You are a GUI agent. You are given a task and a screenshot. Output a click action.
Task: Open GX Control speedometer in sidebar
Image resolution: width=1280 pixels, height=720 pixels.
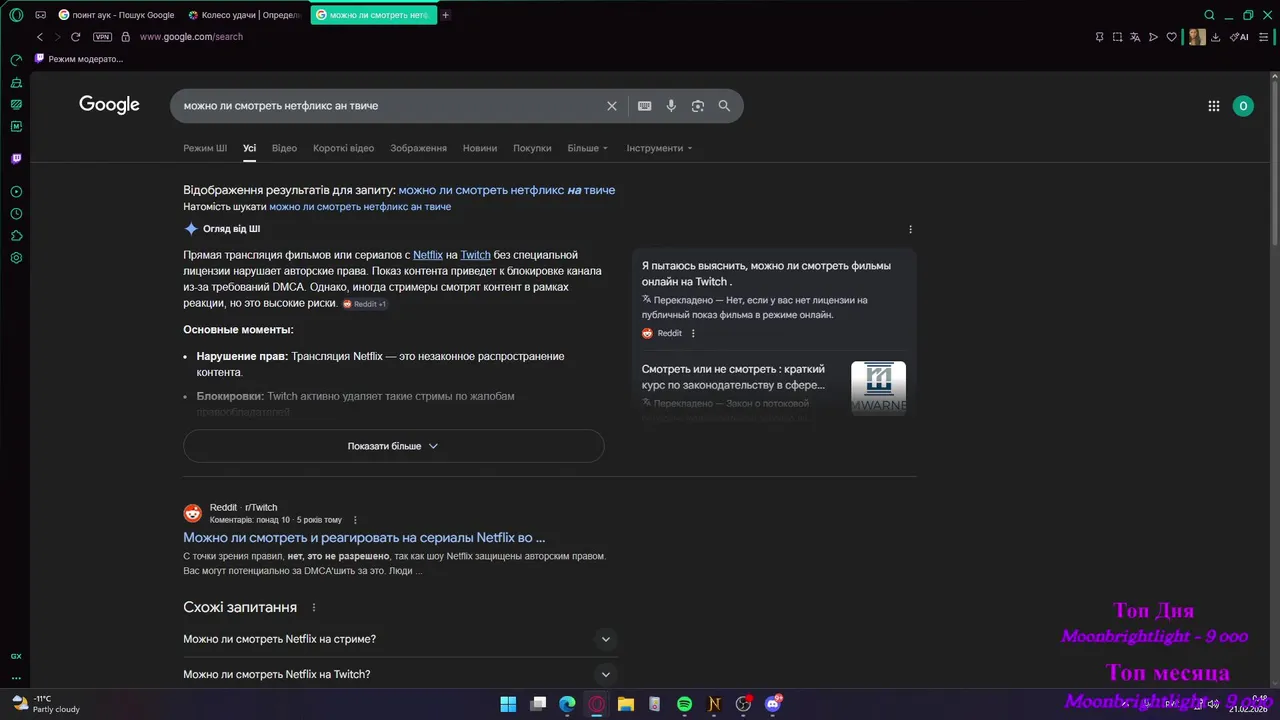(x=16, y=60)
